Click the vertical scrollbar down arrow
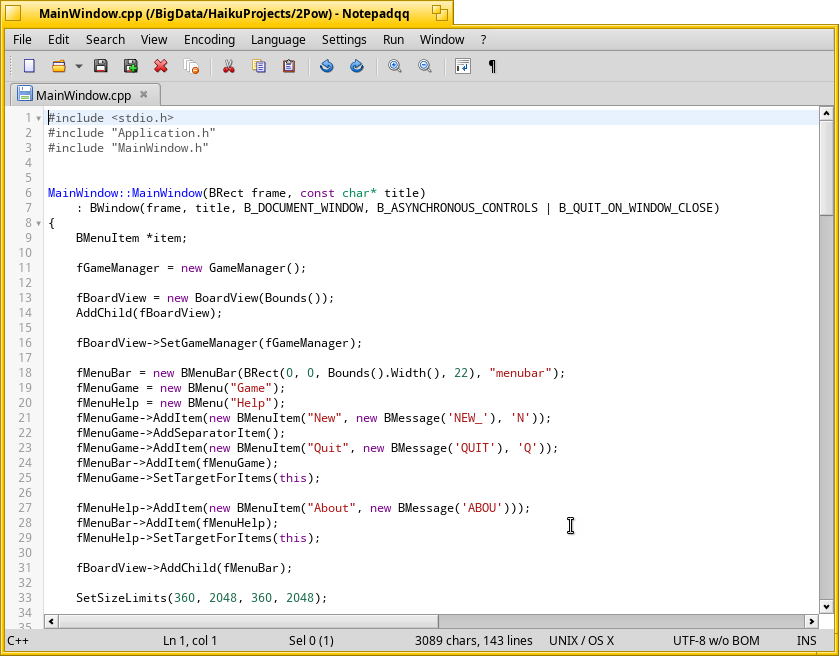The height and width of the screenshot is (656, 839). click(x=826, y=607)
